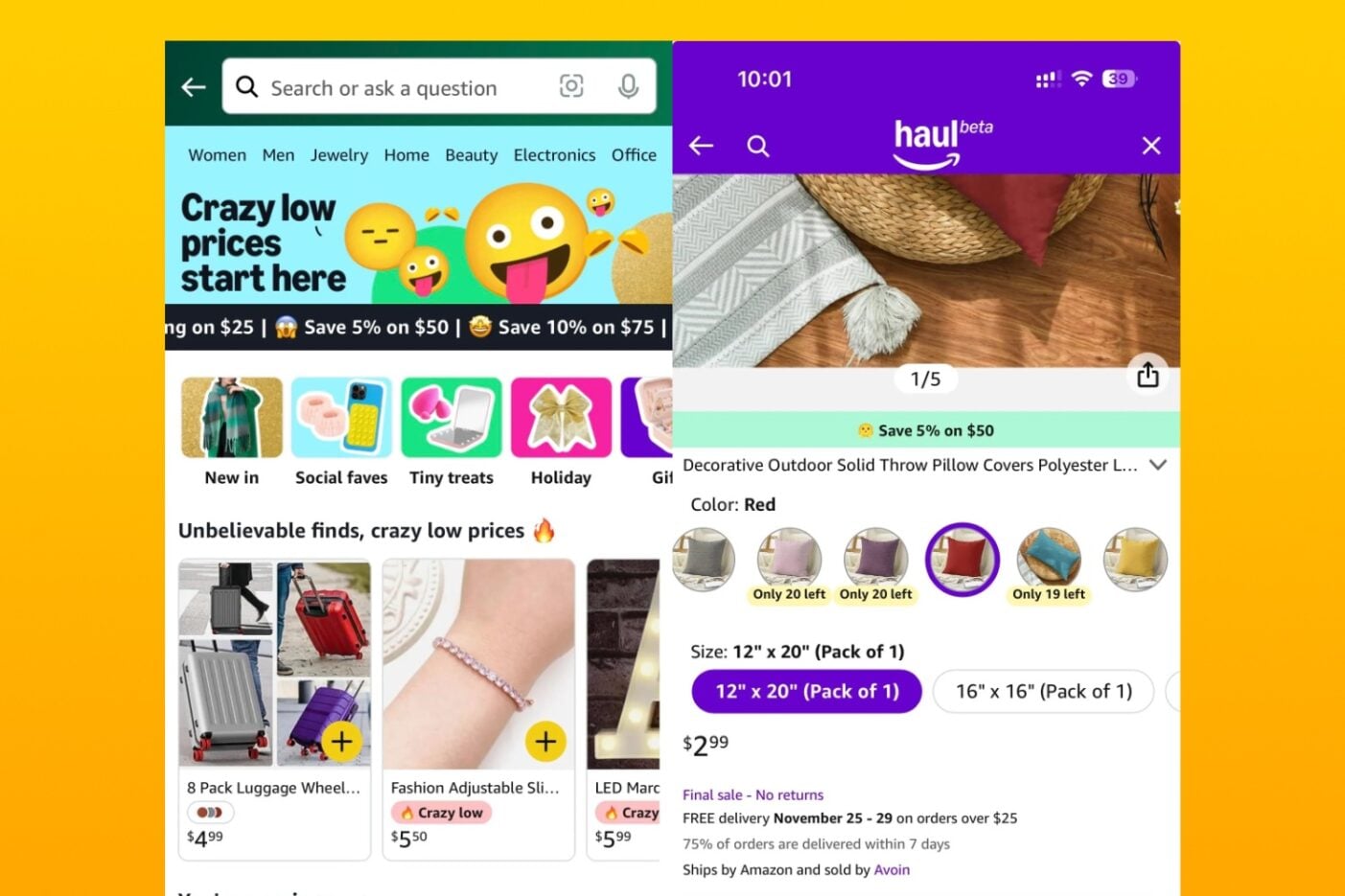1345x896 pixels.
Task: Select 12" x 20" (Pack of 1) size
Action: 806,691
